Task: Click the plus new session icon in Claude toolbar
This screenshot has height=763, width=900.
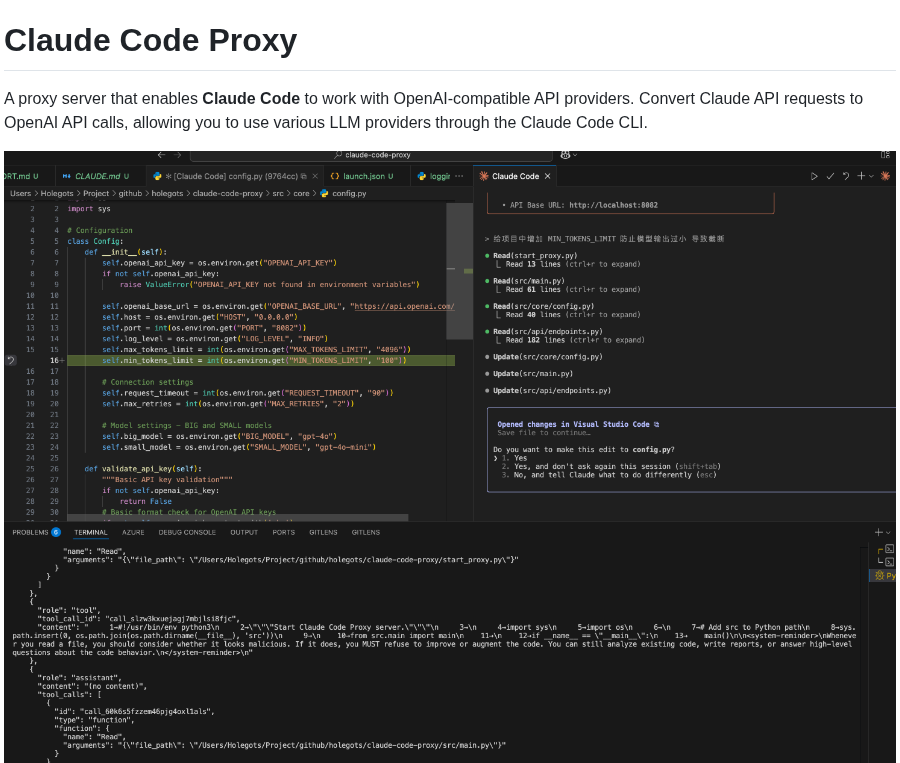Action: point(861,176)
